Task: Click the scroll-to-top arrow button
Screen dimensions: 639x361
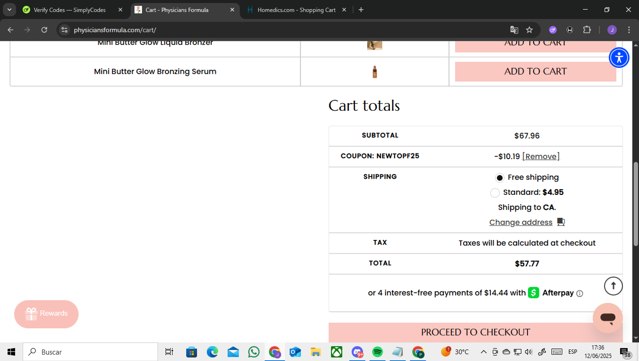Action: (613, 286)
